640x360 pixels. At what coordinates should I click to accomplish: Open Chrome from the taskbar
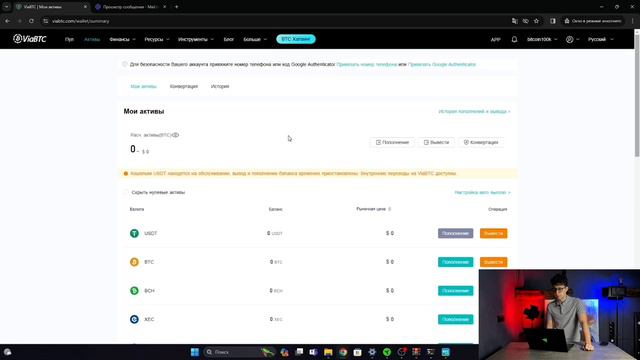pyautogui.click(x=343, y=352)
